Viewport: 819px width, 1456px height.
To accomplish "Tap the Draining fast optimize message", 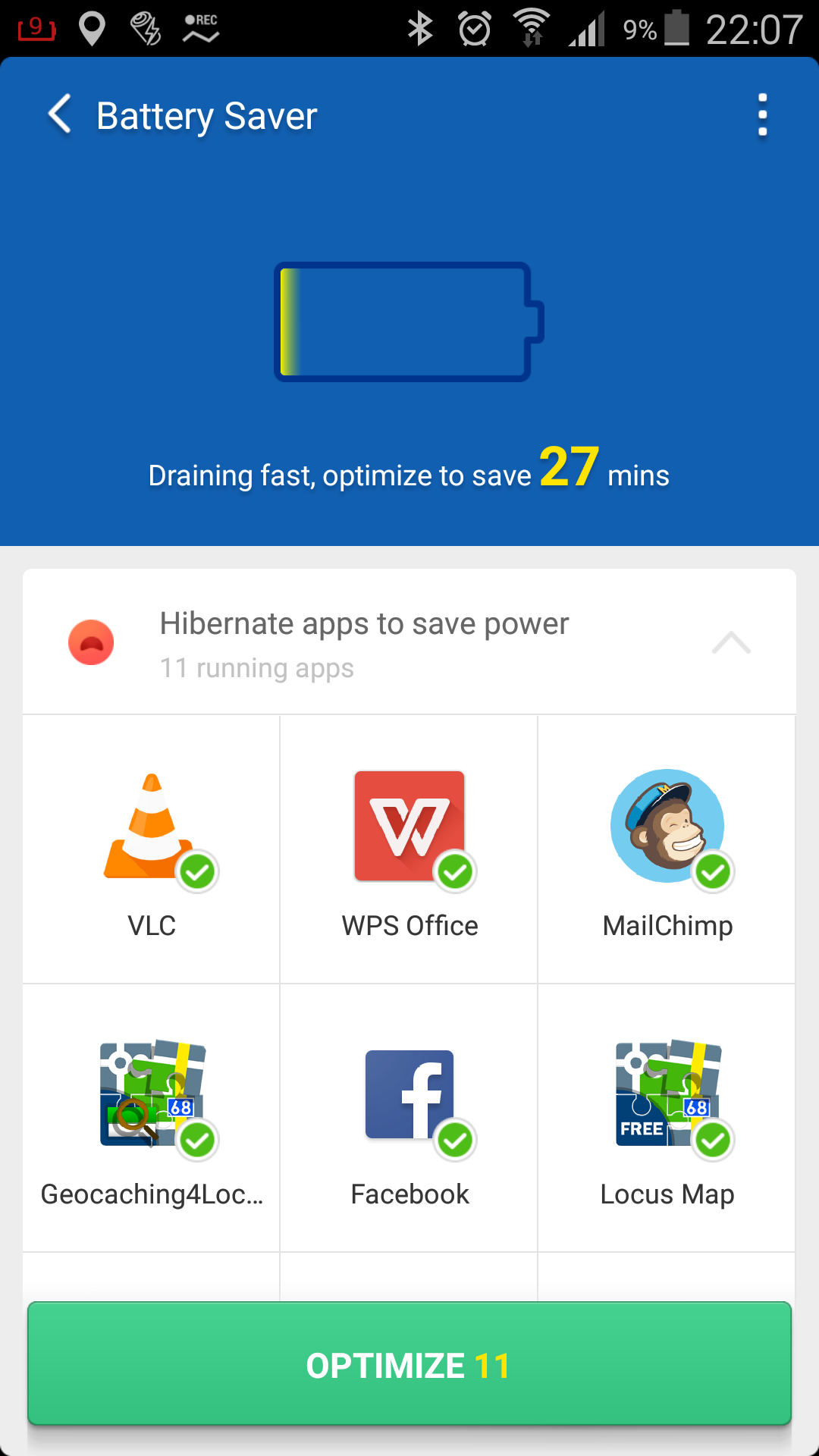I will (409, 469).
